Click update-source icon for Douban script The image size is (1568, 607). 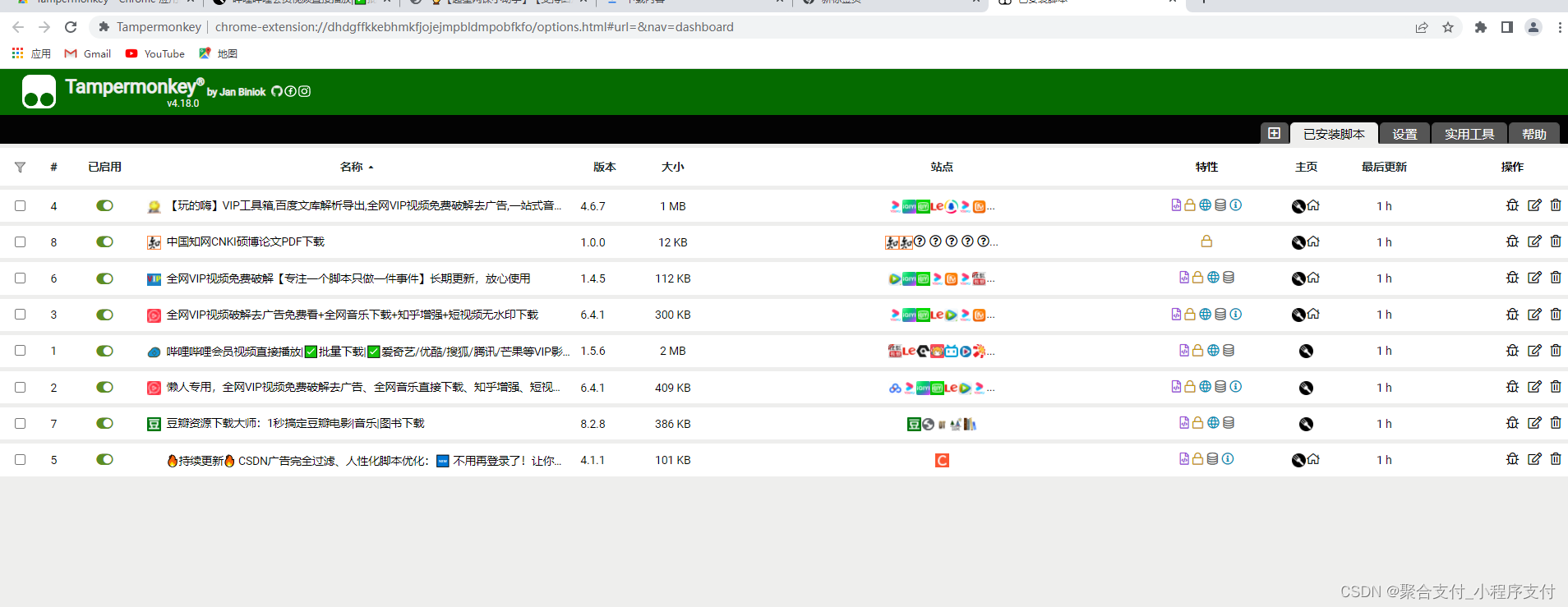click(1306, 424)
